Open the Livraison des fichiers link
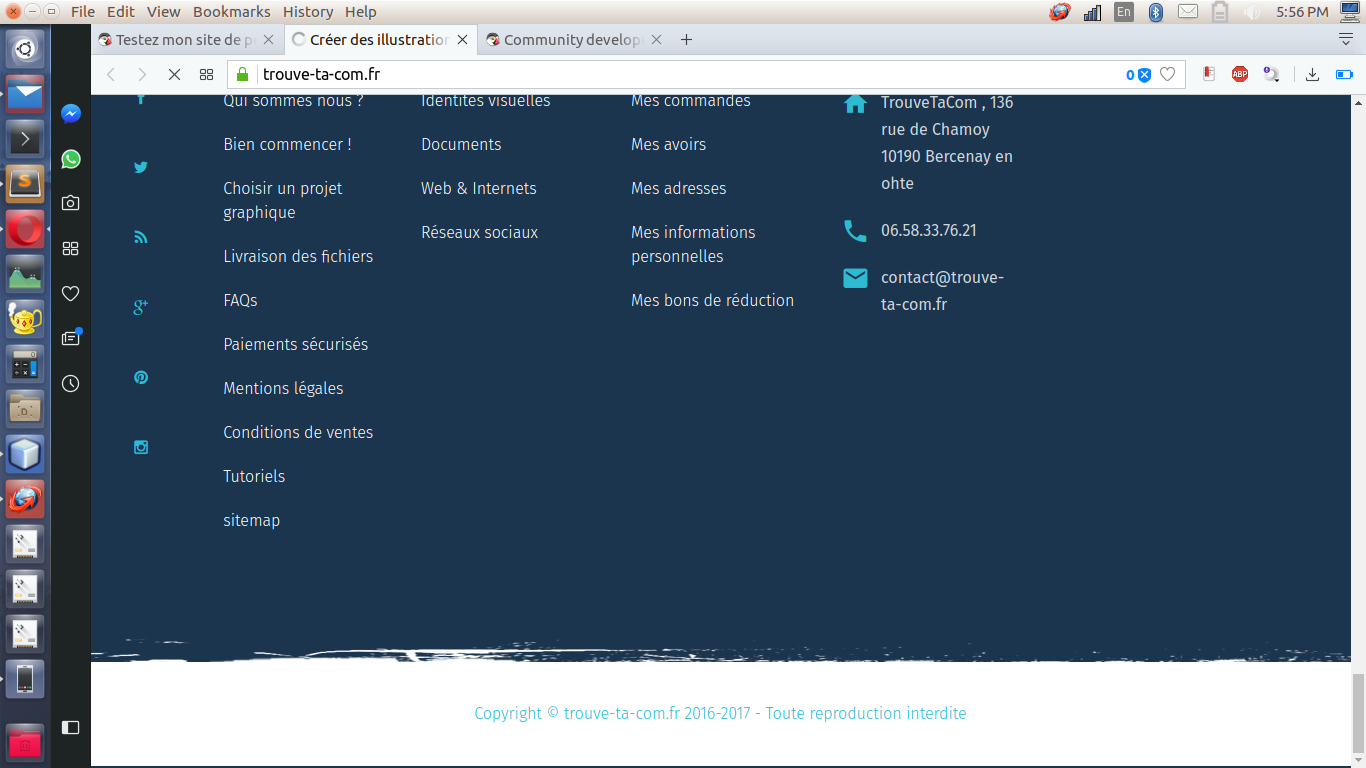 298,256
